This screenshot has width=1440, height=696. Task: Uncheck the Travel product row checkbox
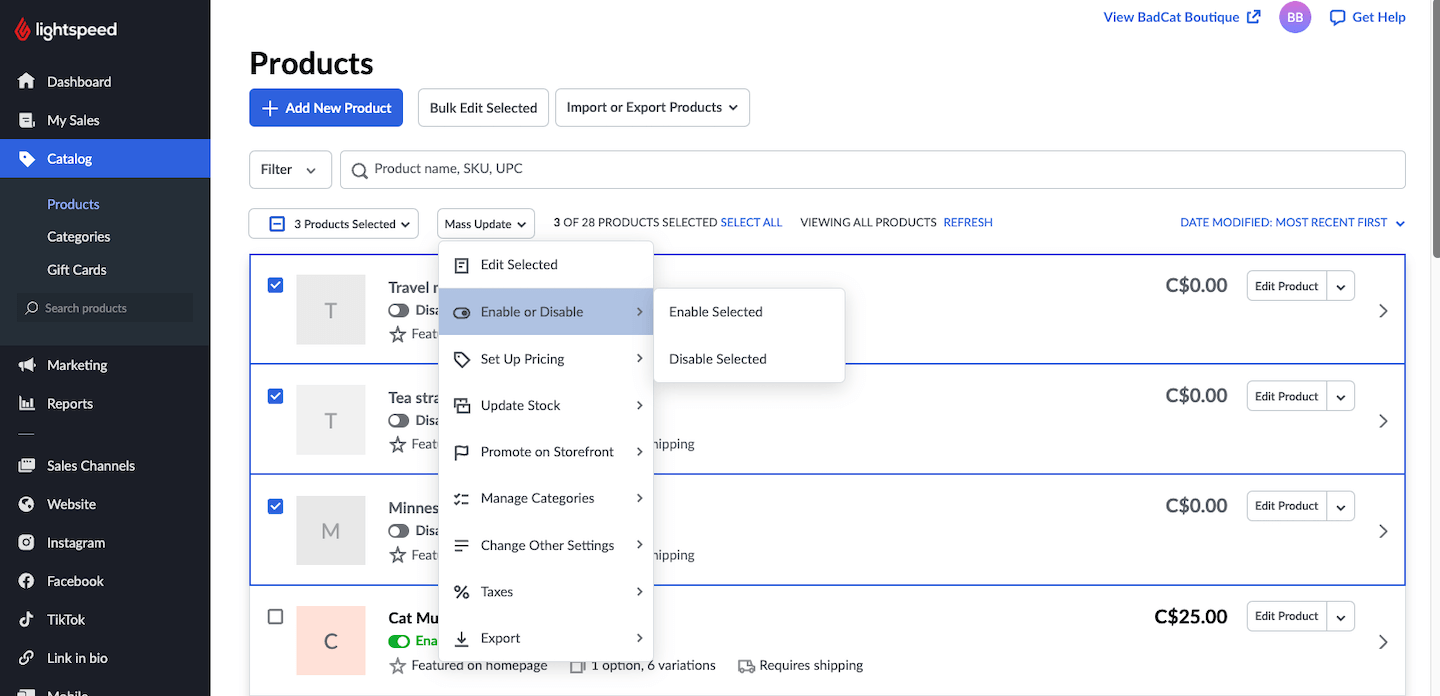(276, 285)
